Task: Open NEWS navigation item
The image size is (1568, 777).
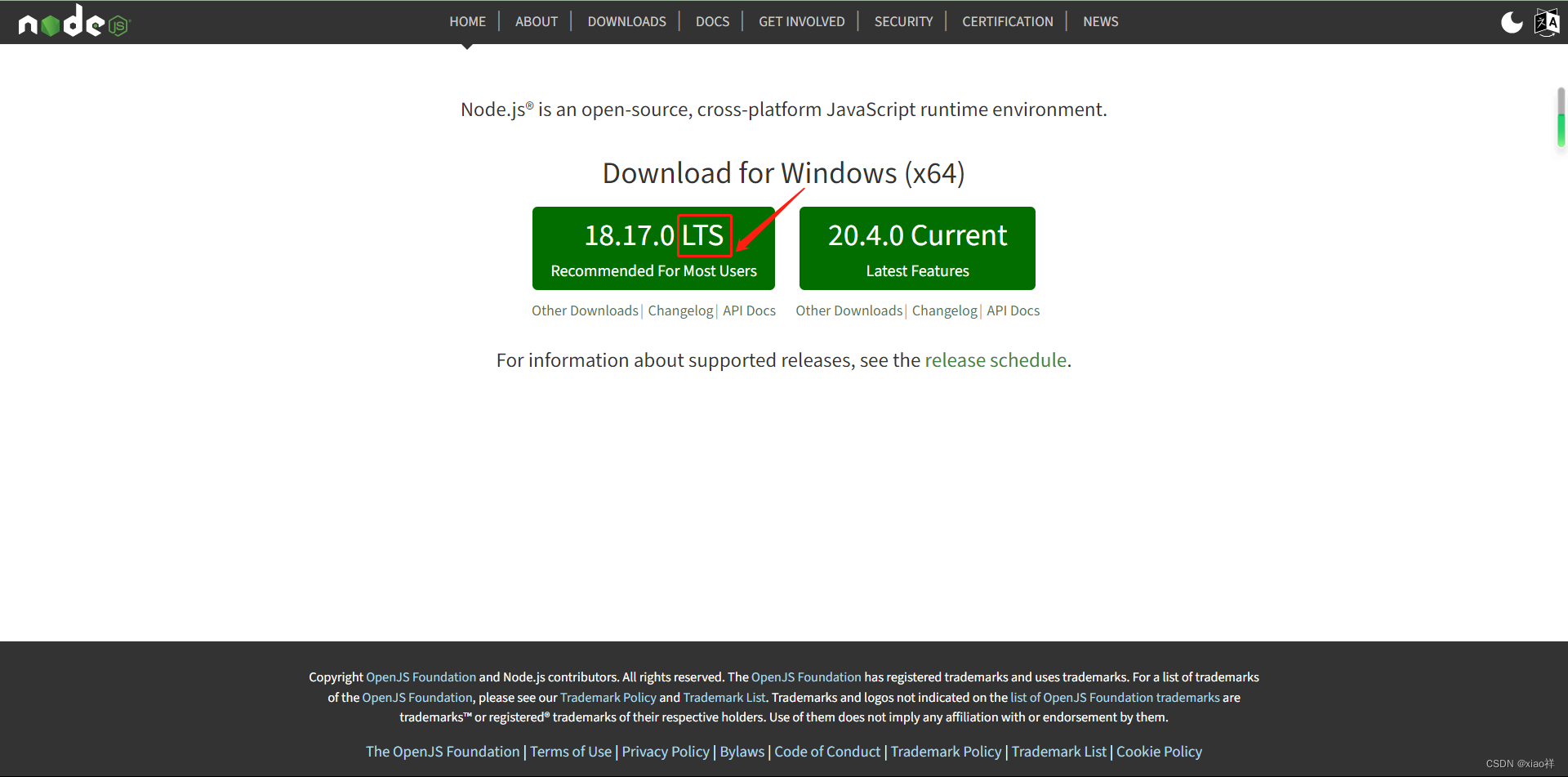Action: 1100,21
